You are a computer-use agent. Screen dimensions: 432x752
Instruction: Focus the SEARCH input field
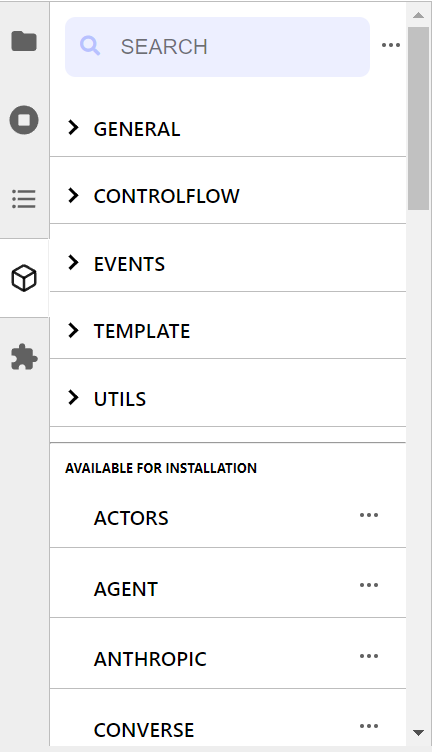(x=217, y=47)
